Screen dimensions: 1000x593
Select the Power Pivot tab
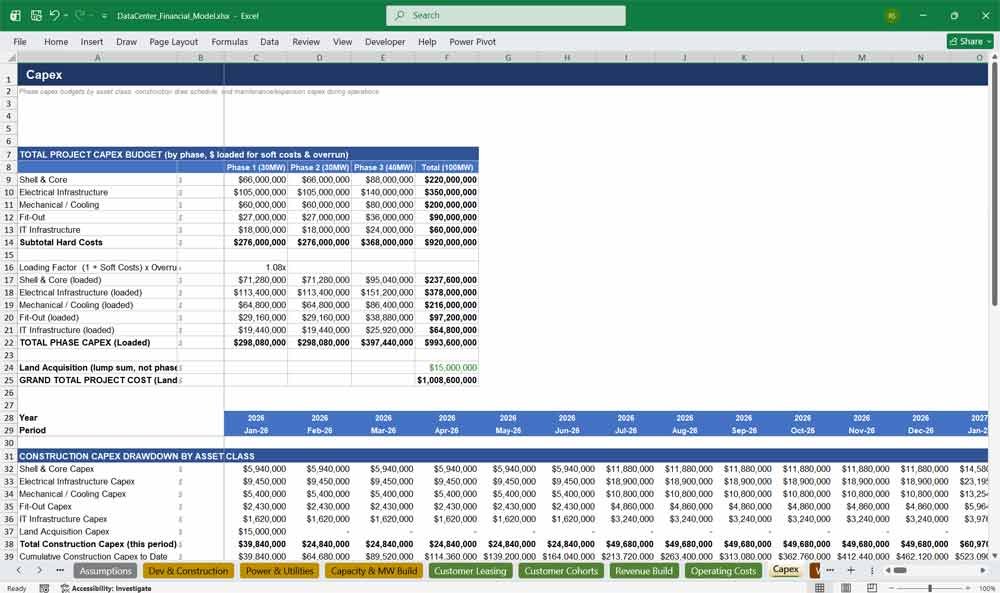[473, 41]
